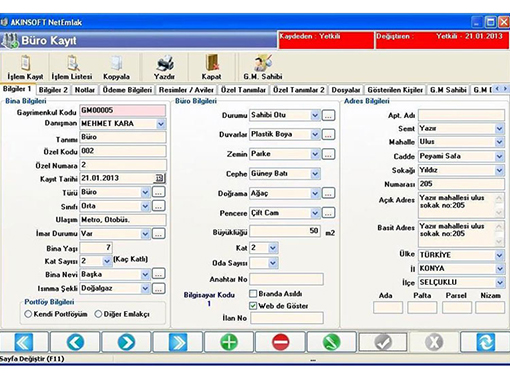Screen dimensions: 510x380
Task: Click the Apt. Adı field
Action: coord(461,115)
